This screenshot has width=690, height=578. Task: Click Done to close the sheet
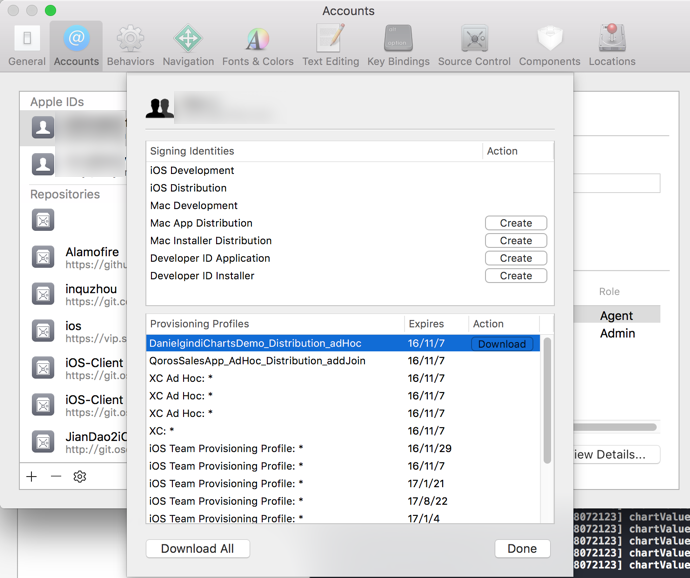click(x=522, y=549)
